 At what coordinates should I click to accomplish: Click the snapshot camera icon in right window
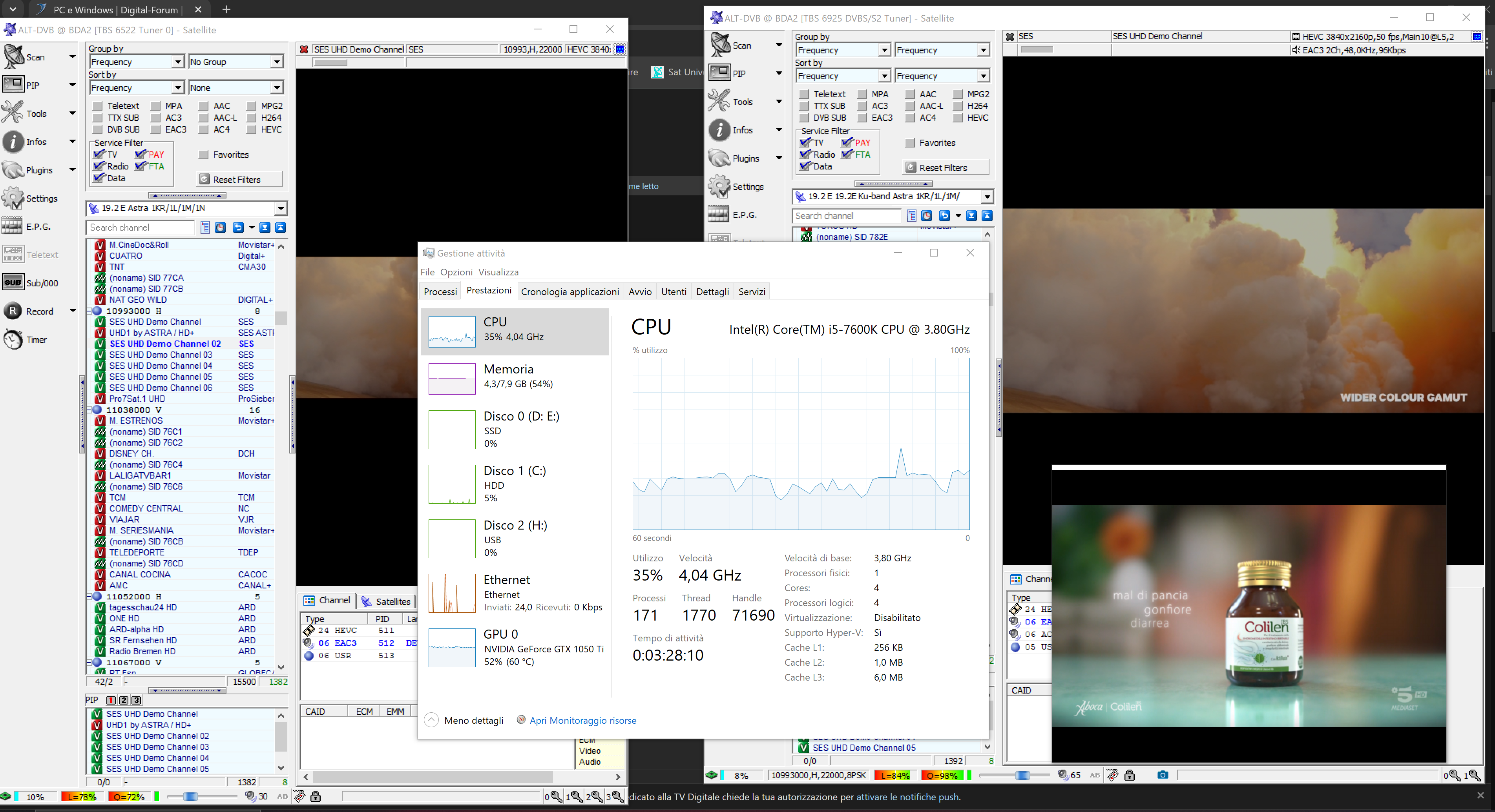tap(1163, 775)
